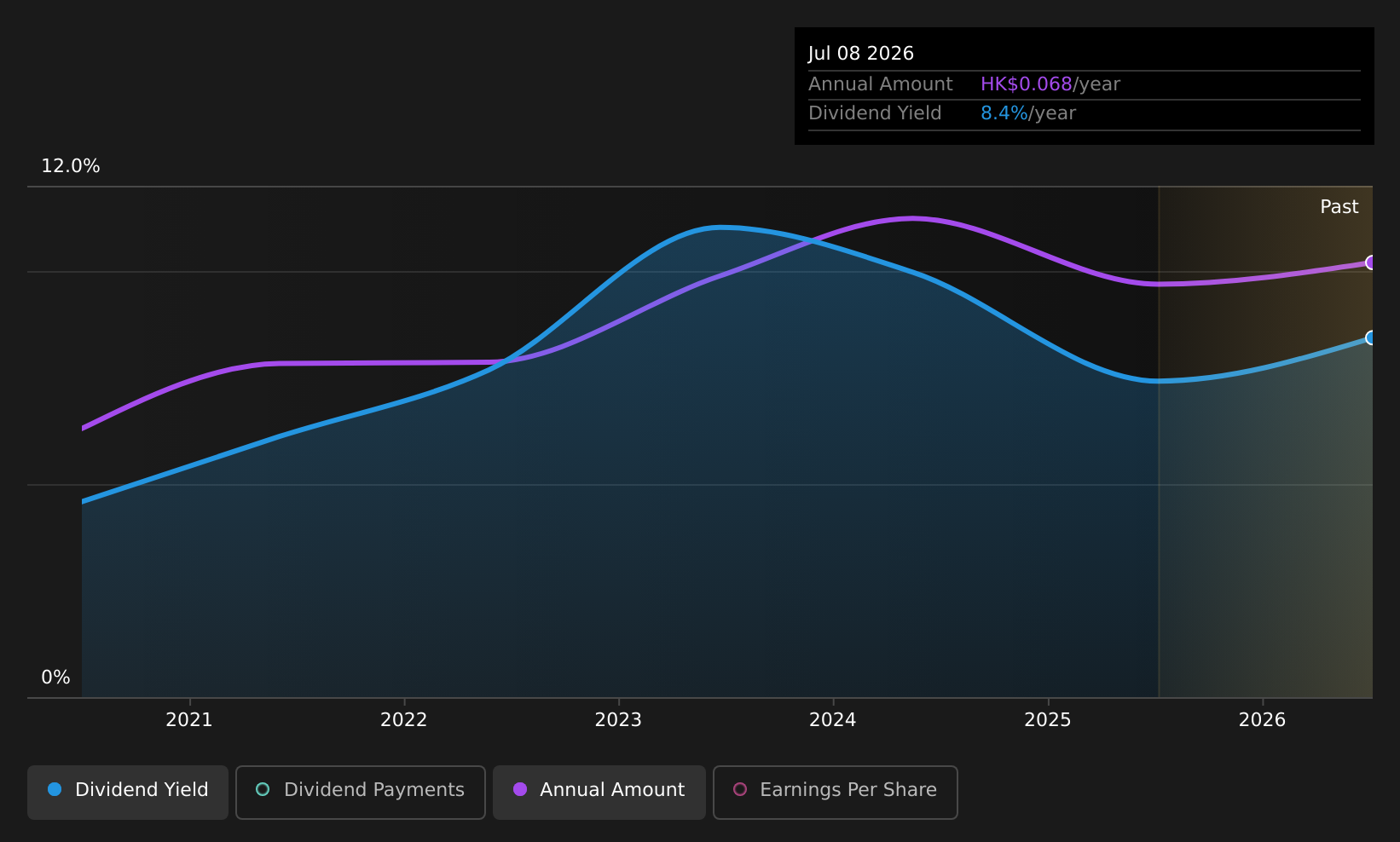
Task: Click the 8.4% dividend yield value
Action: point(1004,113)
